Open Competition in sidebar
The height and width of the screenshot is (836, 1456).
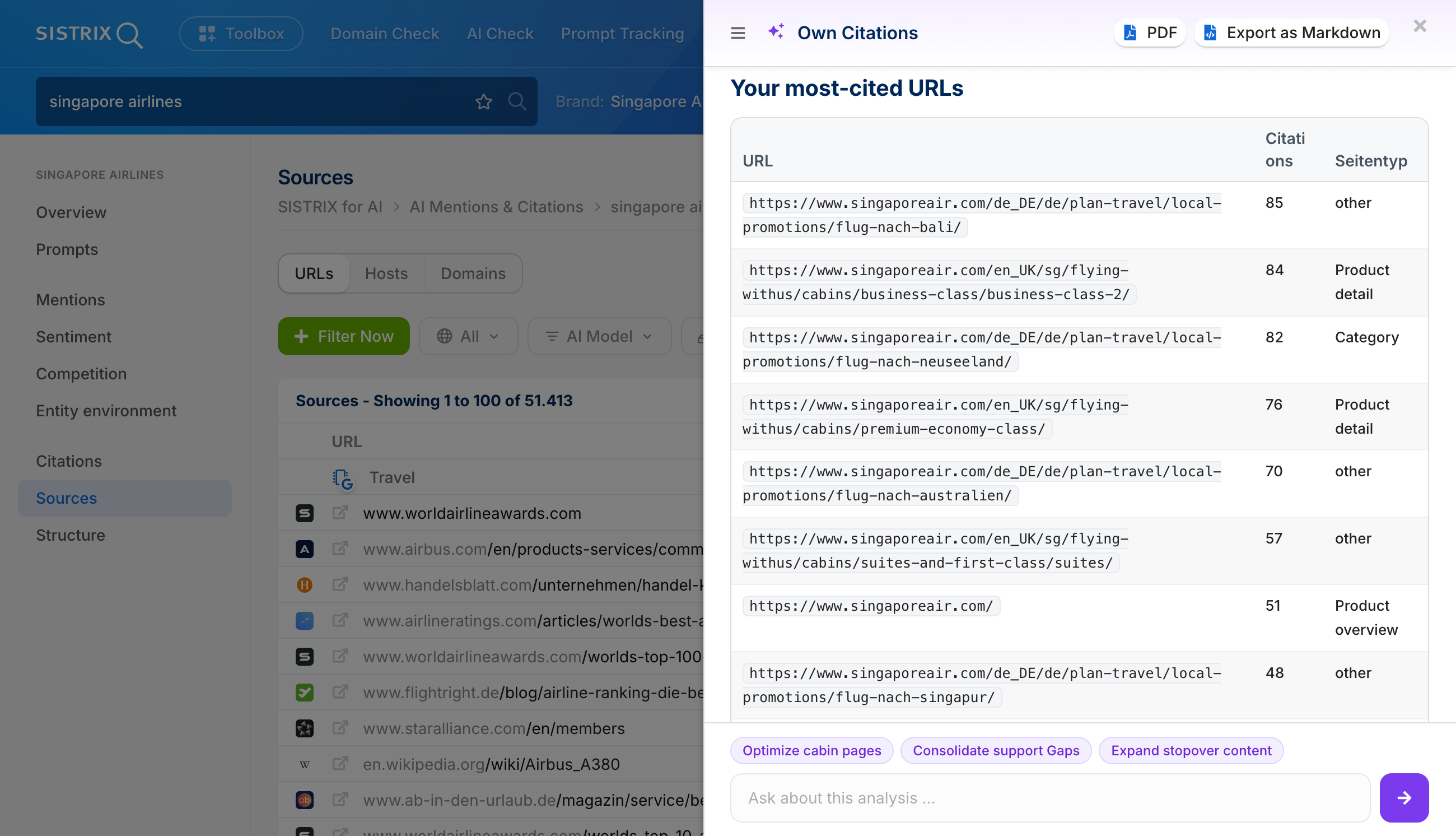click(x=81, y=374)
